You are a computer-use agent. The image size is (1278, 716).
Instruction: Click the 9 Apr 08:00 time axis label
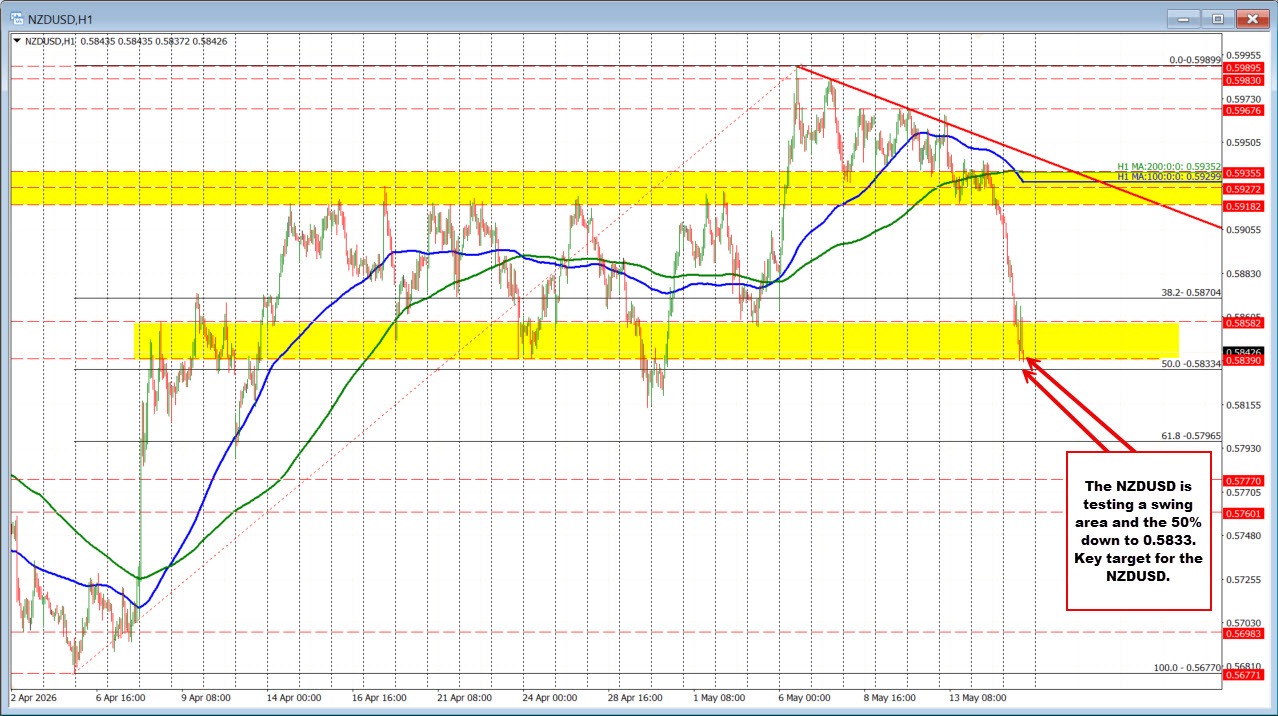pos(208,696)
